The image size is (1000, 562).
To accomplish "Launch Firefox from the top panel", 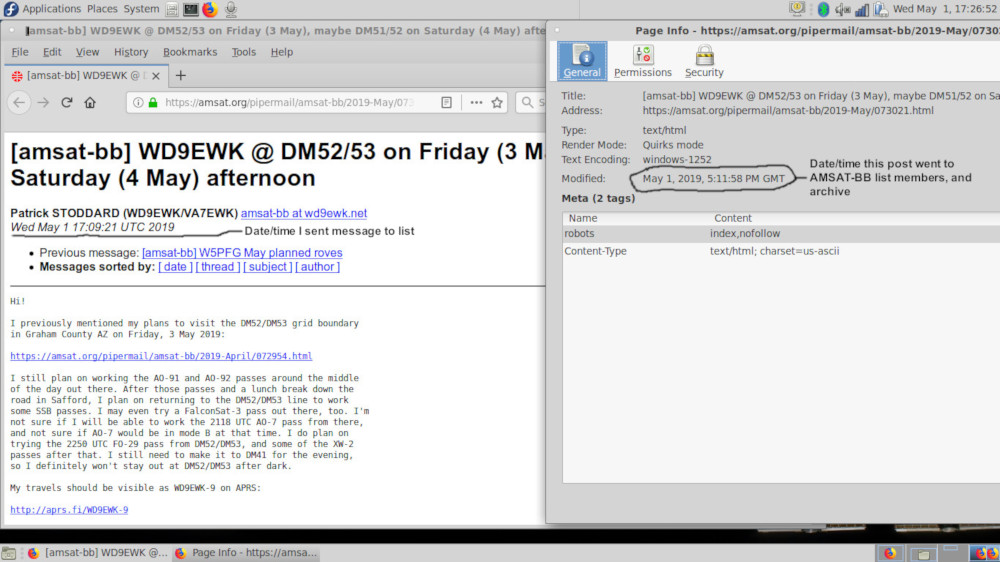I will [210, 9].
